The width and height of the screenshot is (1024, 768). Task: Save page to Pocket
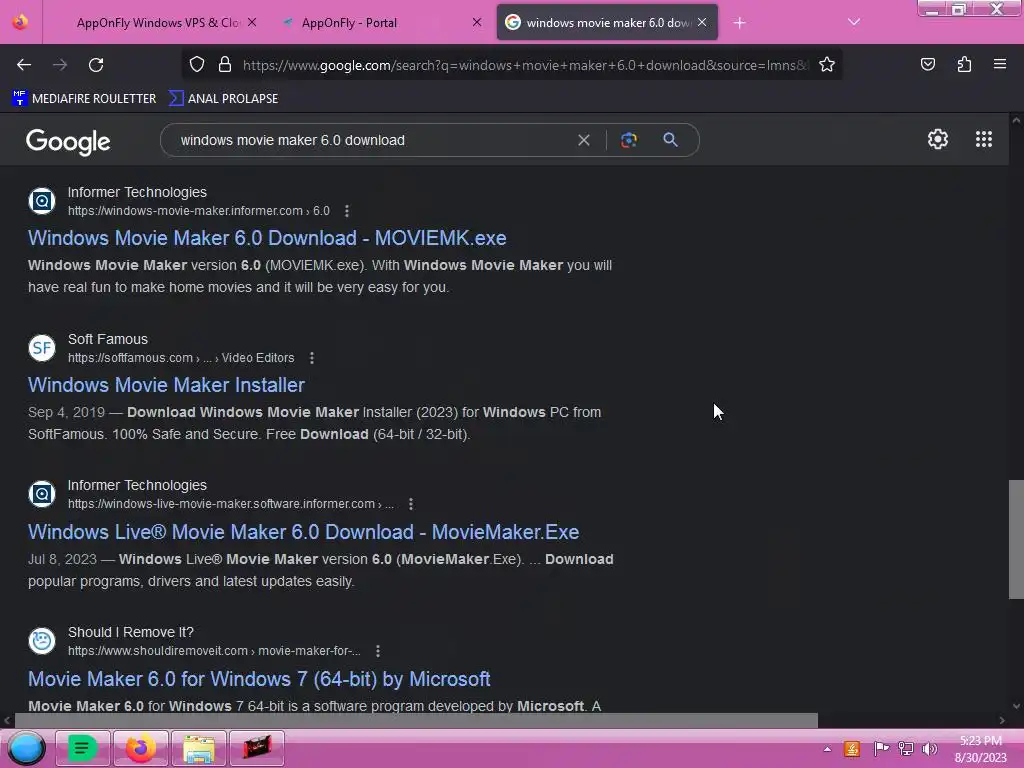(927, 64)
